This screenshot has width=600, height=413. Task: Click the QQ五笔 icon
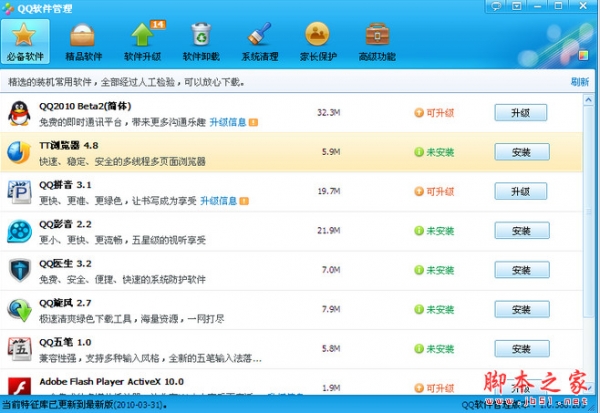(x=20, y=349)
